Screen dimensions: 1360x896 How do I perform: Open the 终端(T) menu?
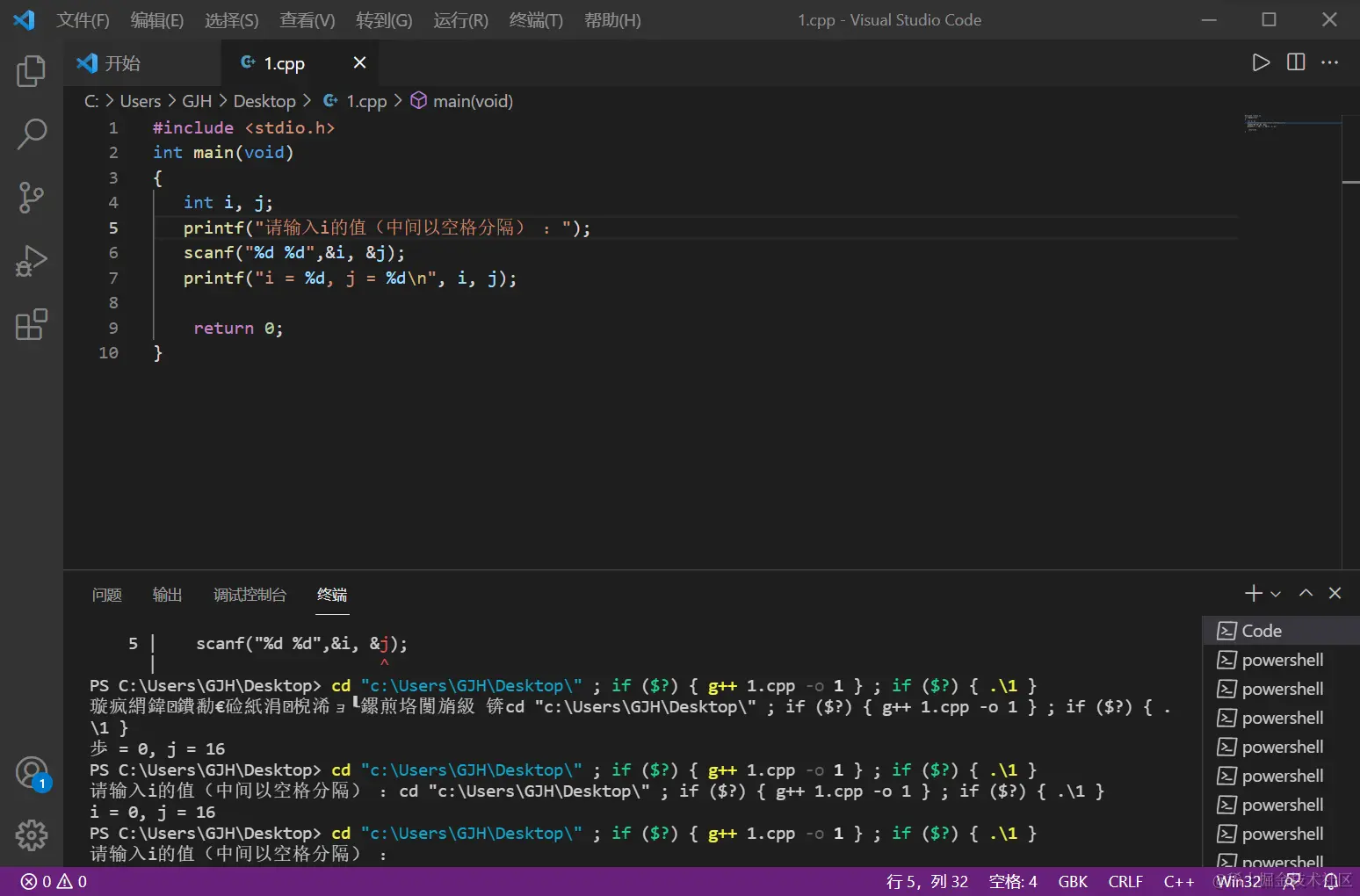(x=536, y=20)
